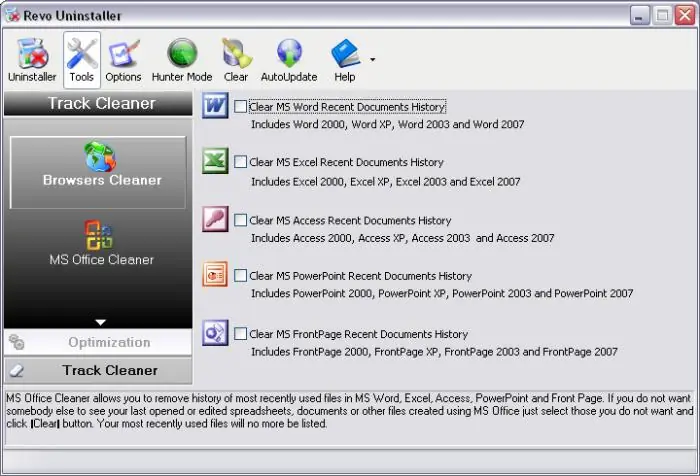
Task: Open the Options toolbar icon
Action: click(x=123, y=60)
